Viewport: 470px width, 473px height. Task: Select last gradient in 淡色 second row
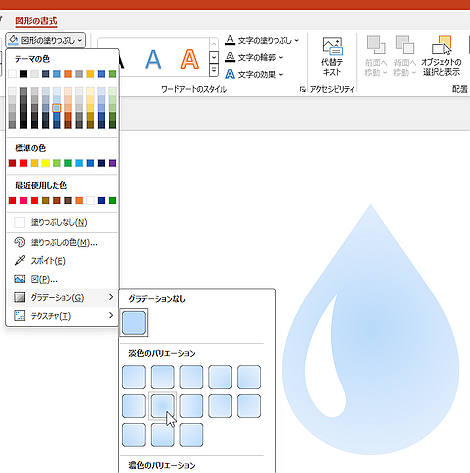tap(249, 406)
